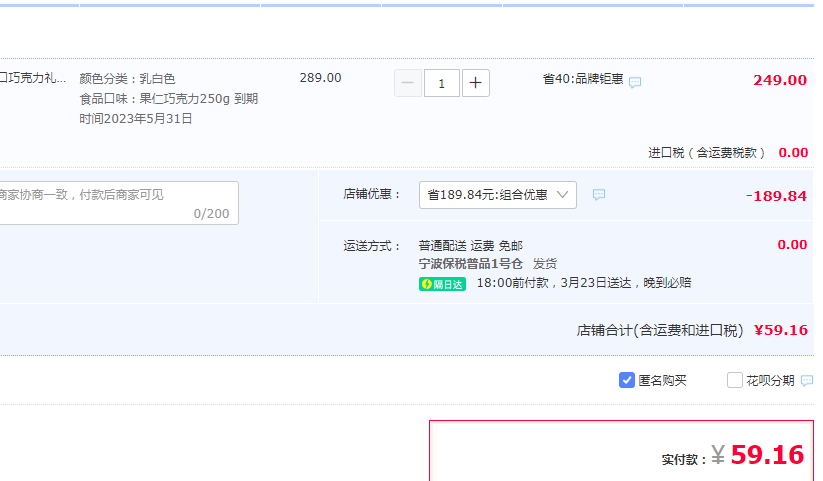Open info bubble next to 省40:品牌钜惠
823x481 pixels.
point(635,82)
